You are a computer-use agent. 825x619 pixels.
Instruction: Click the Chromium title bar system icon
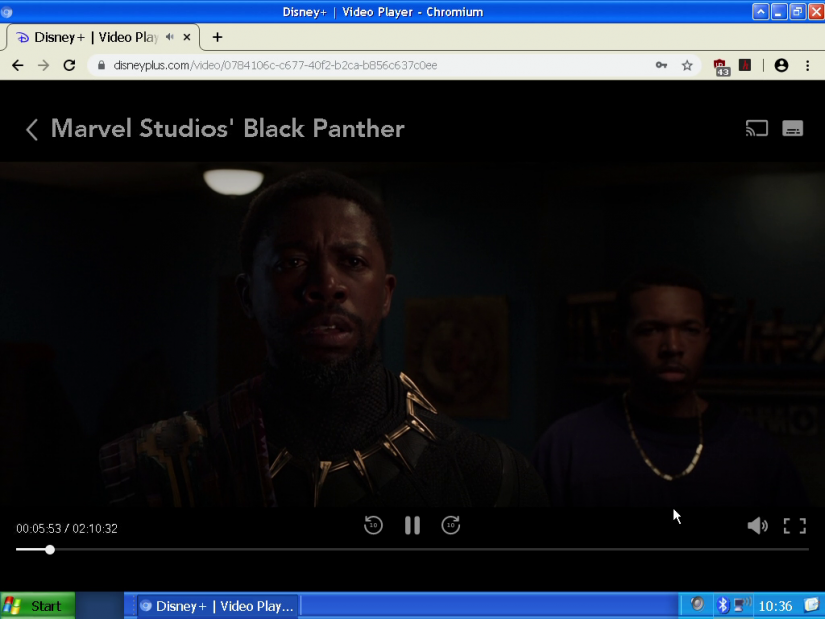(7, 12)
